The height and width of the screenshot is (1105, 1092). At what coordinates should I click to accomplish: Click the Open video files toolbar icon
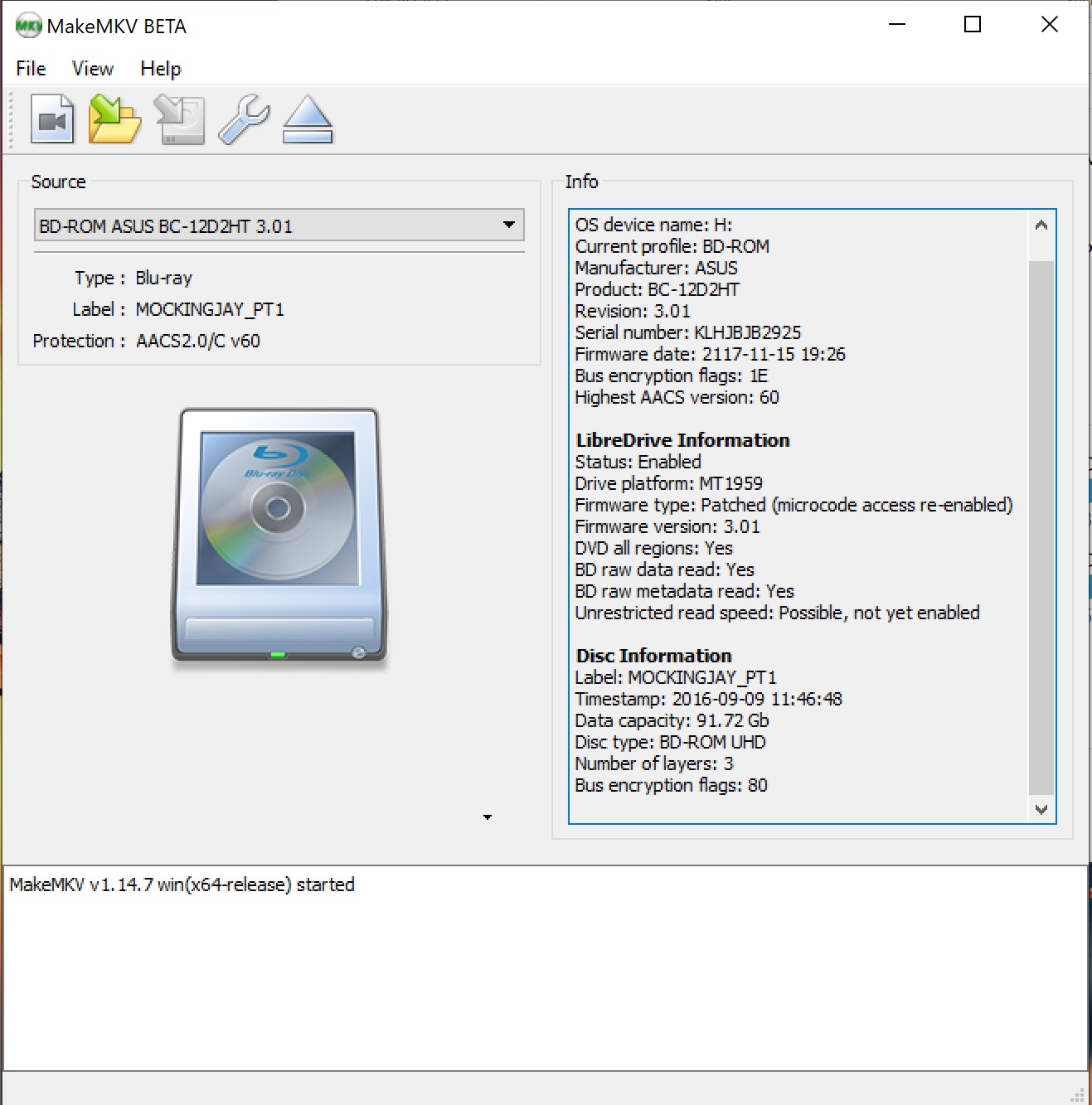52,119
